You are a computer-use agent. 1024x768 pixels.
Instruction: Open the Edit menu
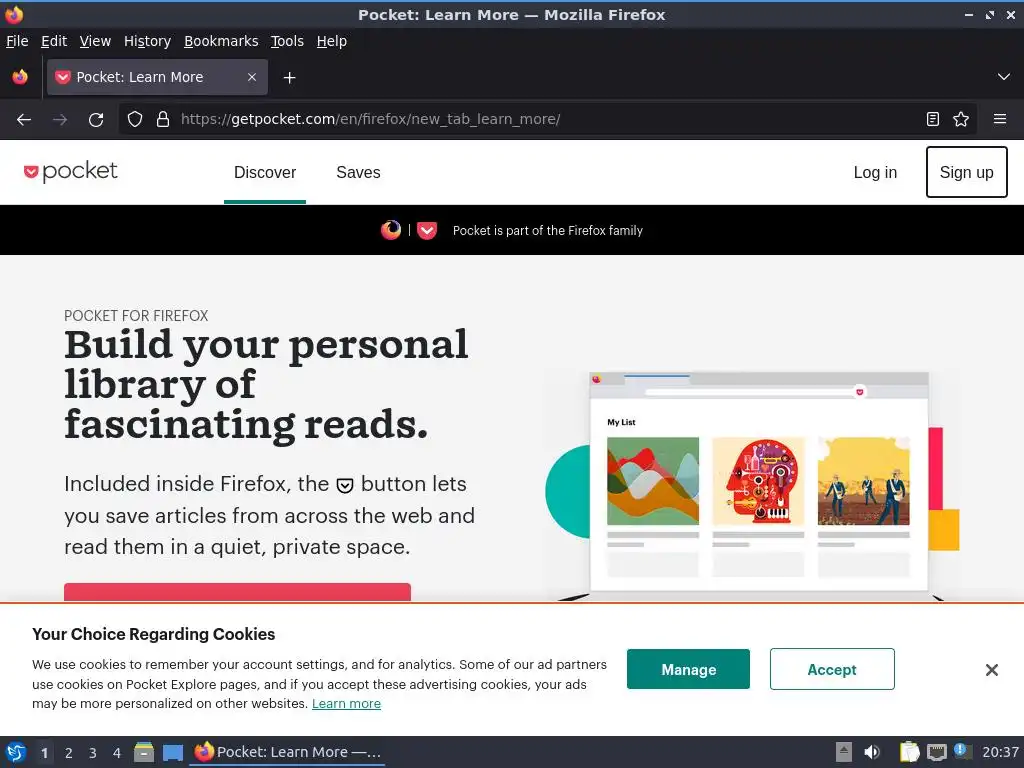54,41
